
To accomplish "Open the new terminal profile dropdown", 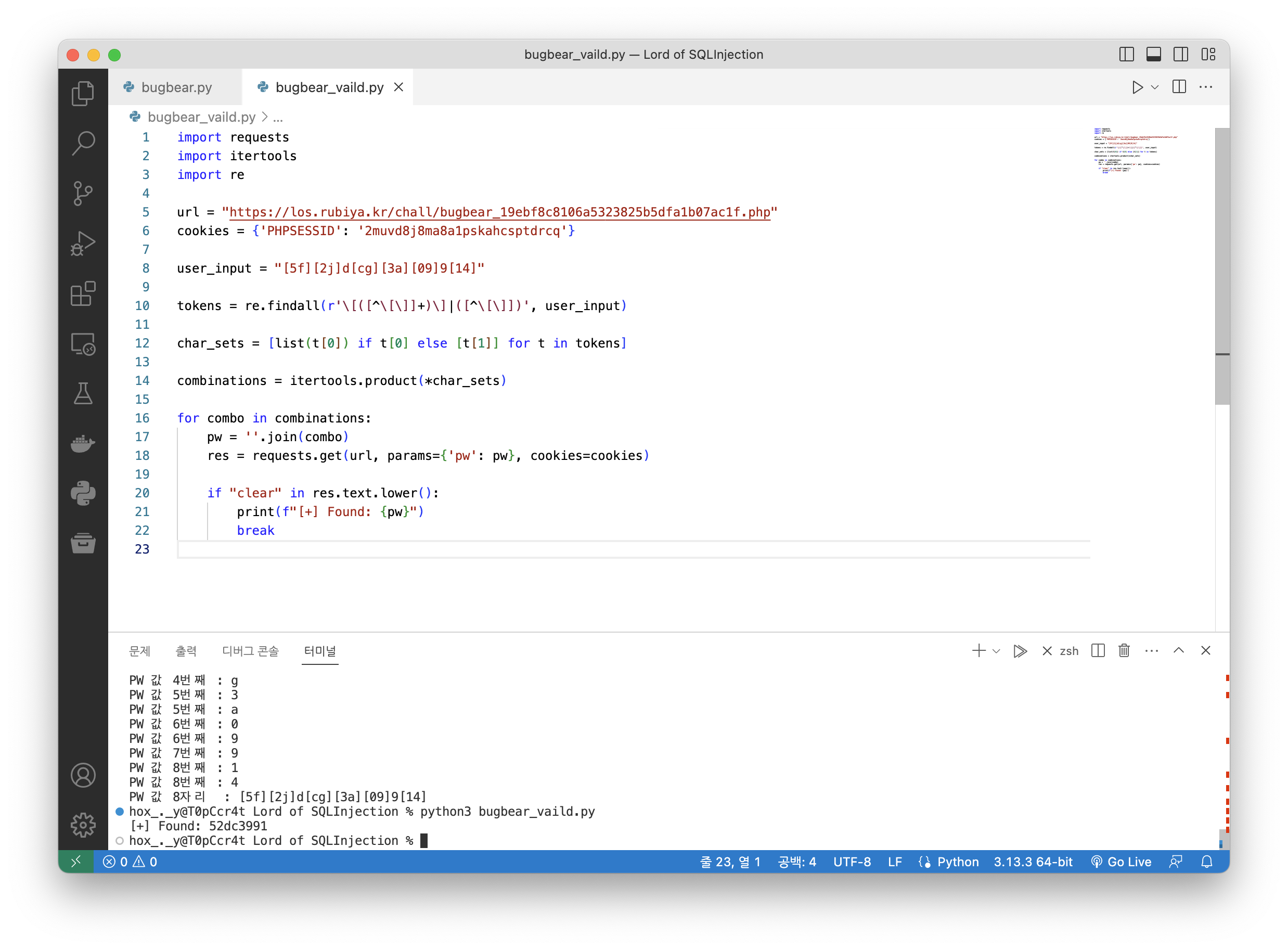I will [x=997, y=651].
